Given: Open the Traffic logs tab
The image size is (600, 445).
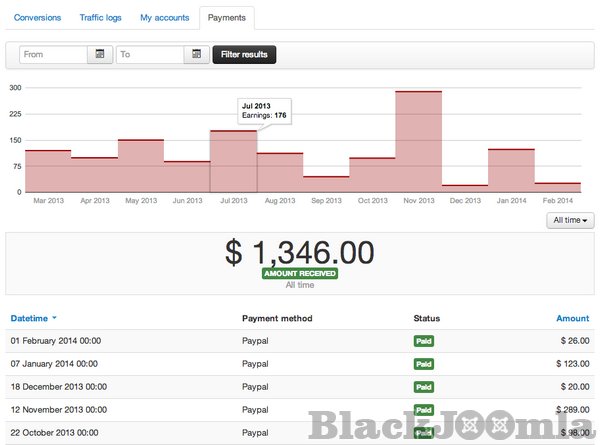Looking at the screenshot, I should point(99,18).
